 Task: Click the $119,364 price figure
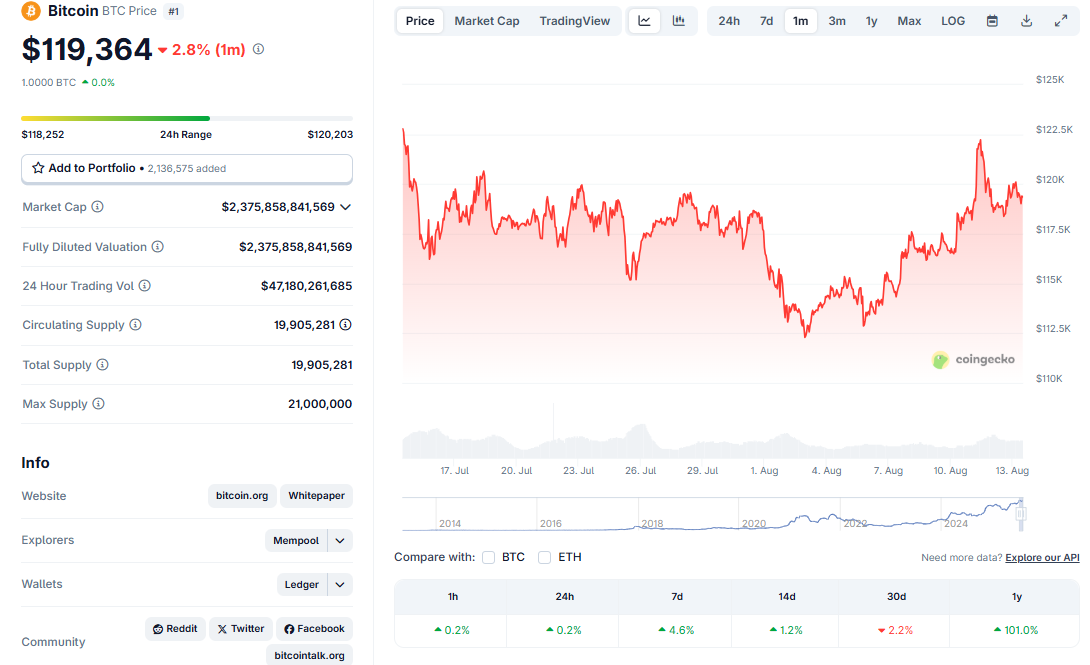(87, 49)
